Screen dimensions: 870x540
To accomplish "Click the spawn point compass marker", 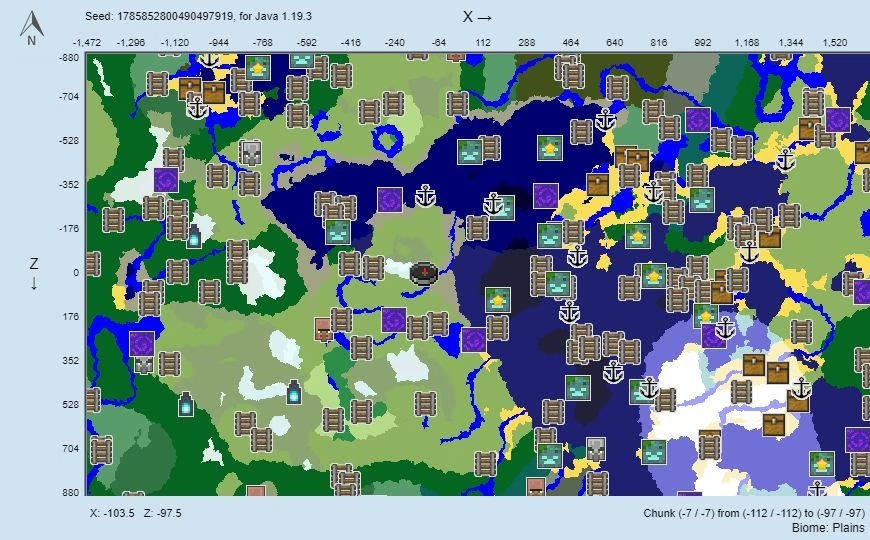I will point(424,274).
